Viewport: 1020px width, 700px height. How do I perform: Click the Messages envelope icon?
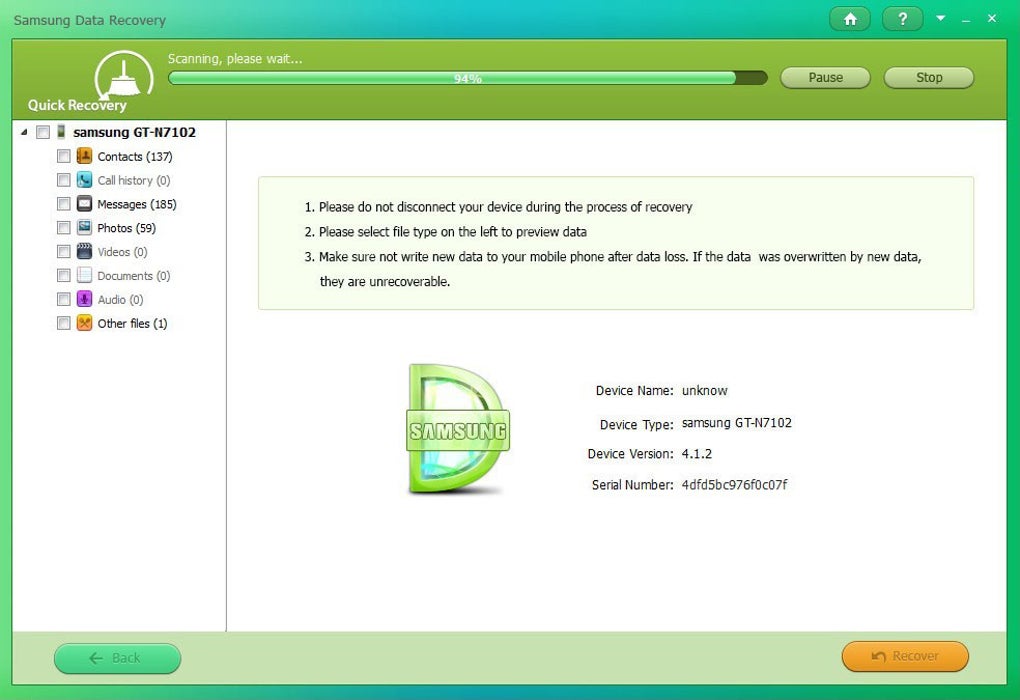pos(84,204)
